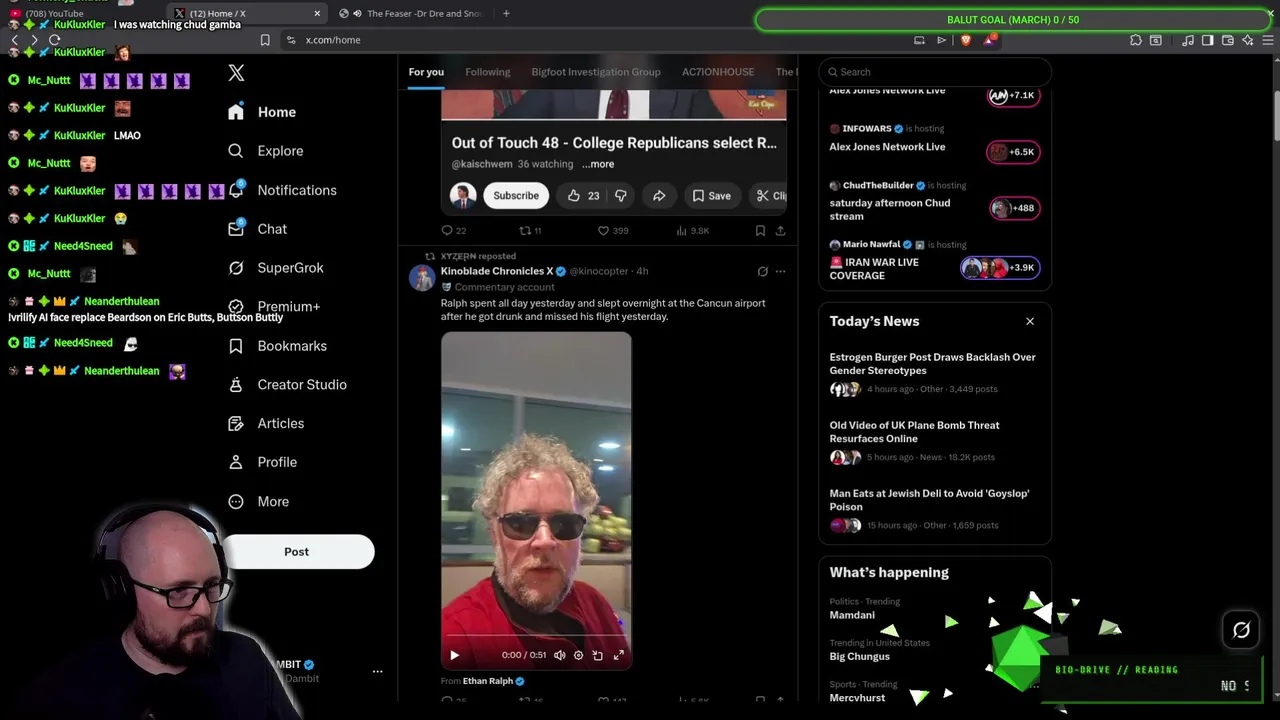Screen dimensions: 1280x720
Task: Reload the page in browser toolbar
Action: pyautogui.click(x=54, y=40)
